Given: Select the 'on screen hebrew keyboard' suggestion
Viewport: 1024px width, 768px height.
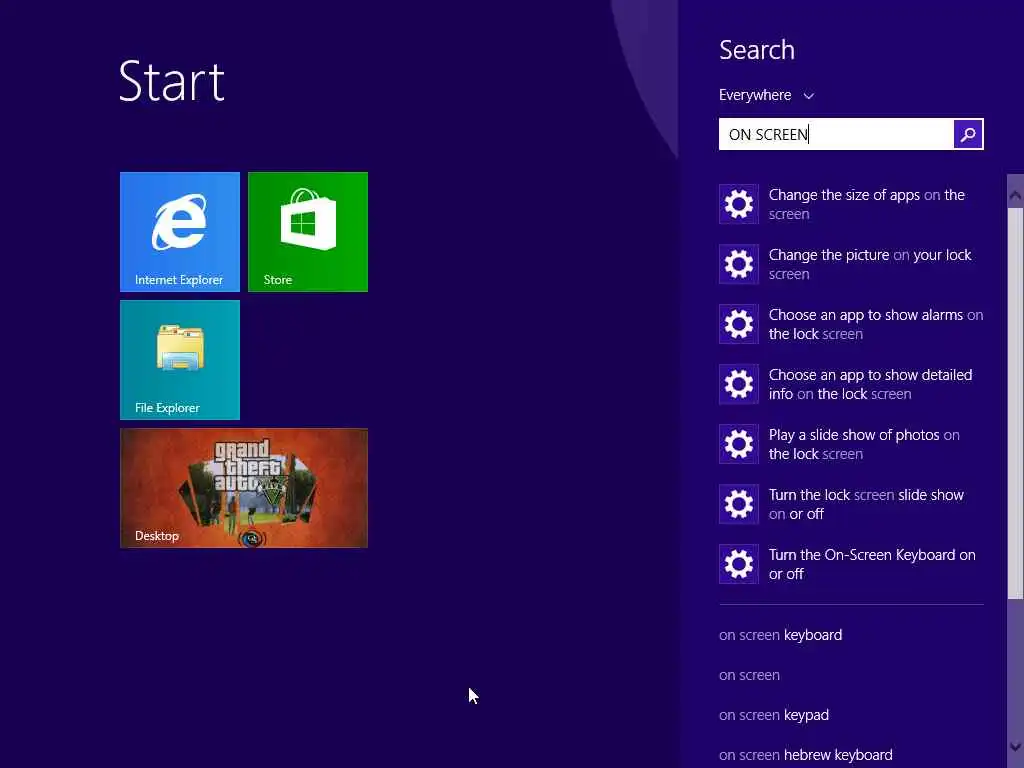Looking at the screenshot, I should [x=805, y=755].
